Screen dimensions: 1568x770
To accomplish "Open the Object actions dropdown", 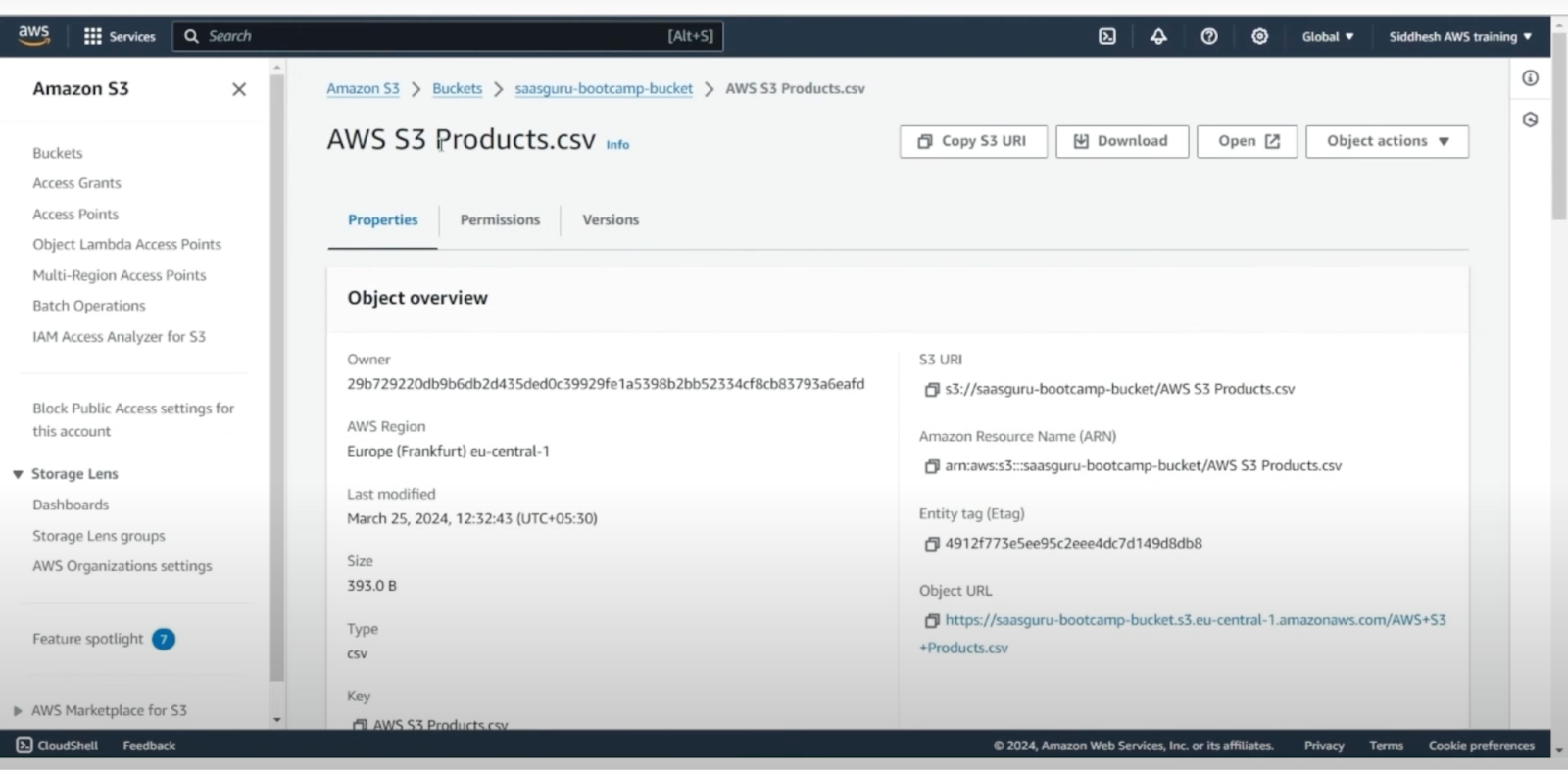I will pos(1387,141).
